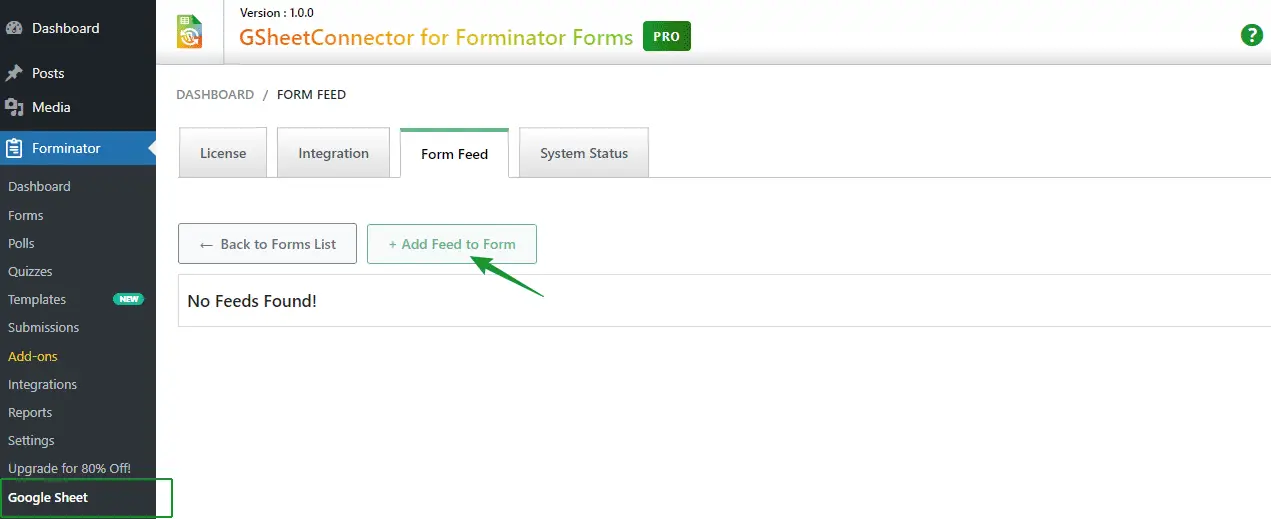Go to DASHBOARD breadcrumb link

[x=215, y=95]
